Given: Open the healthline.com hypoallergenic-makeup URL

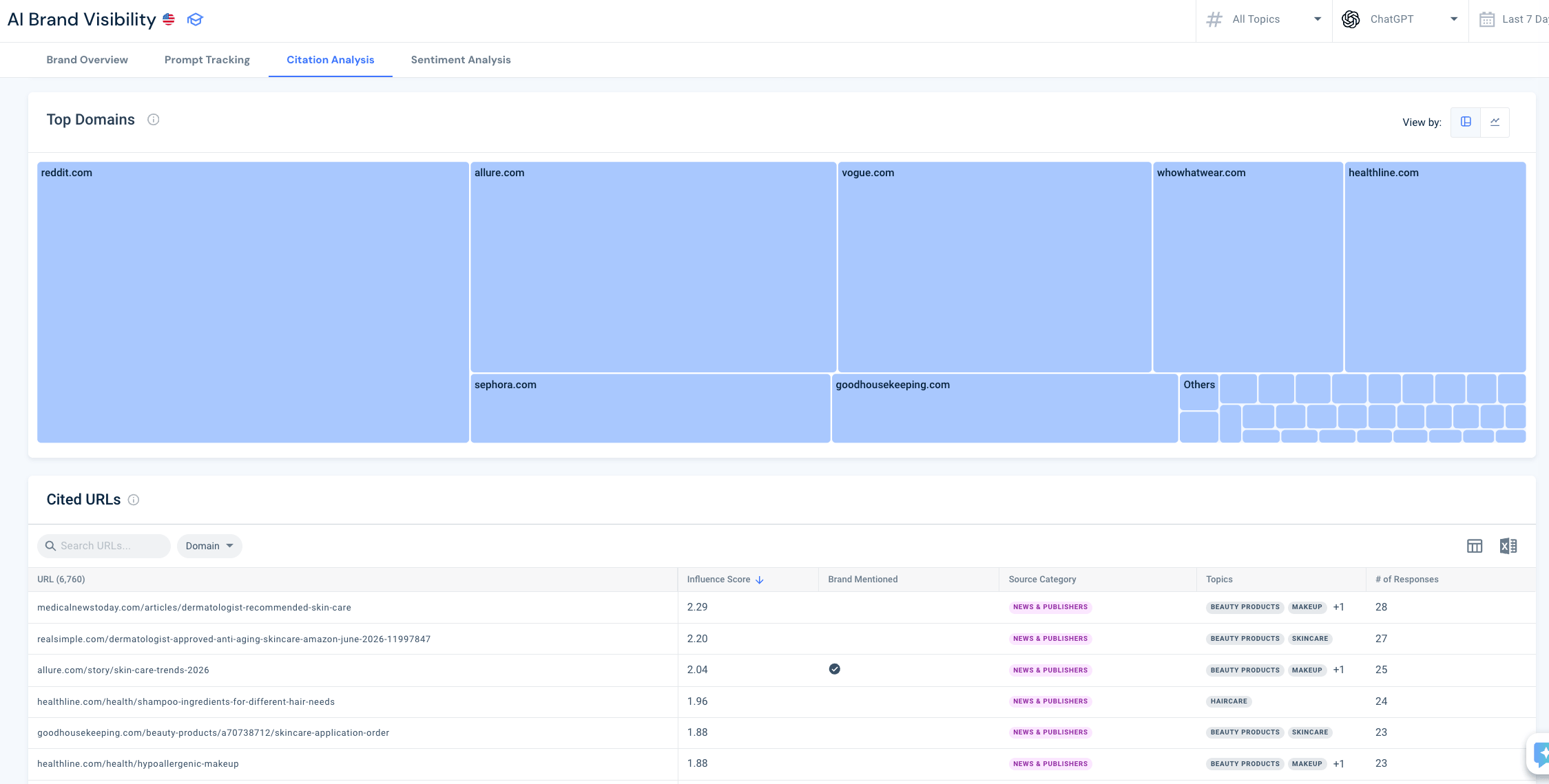Looking at the screenshot, I should click(x=138, y=764).
